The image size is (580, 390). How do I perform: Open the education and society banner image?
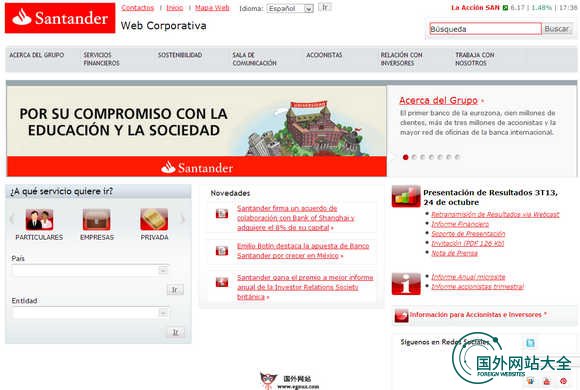(x=197, y=131)
